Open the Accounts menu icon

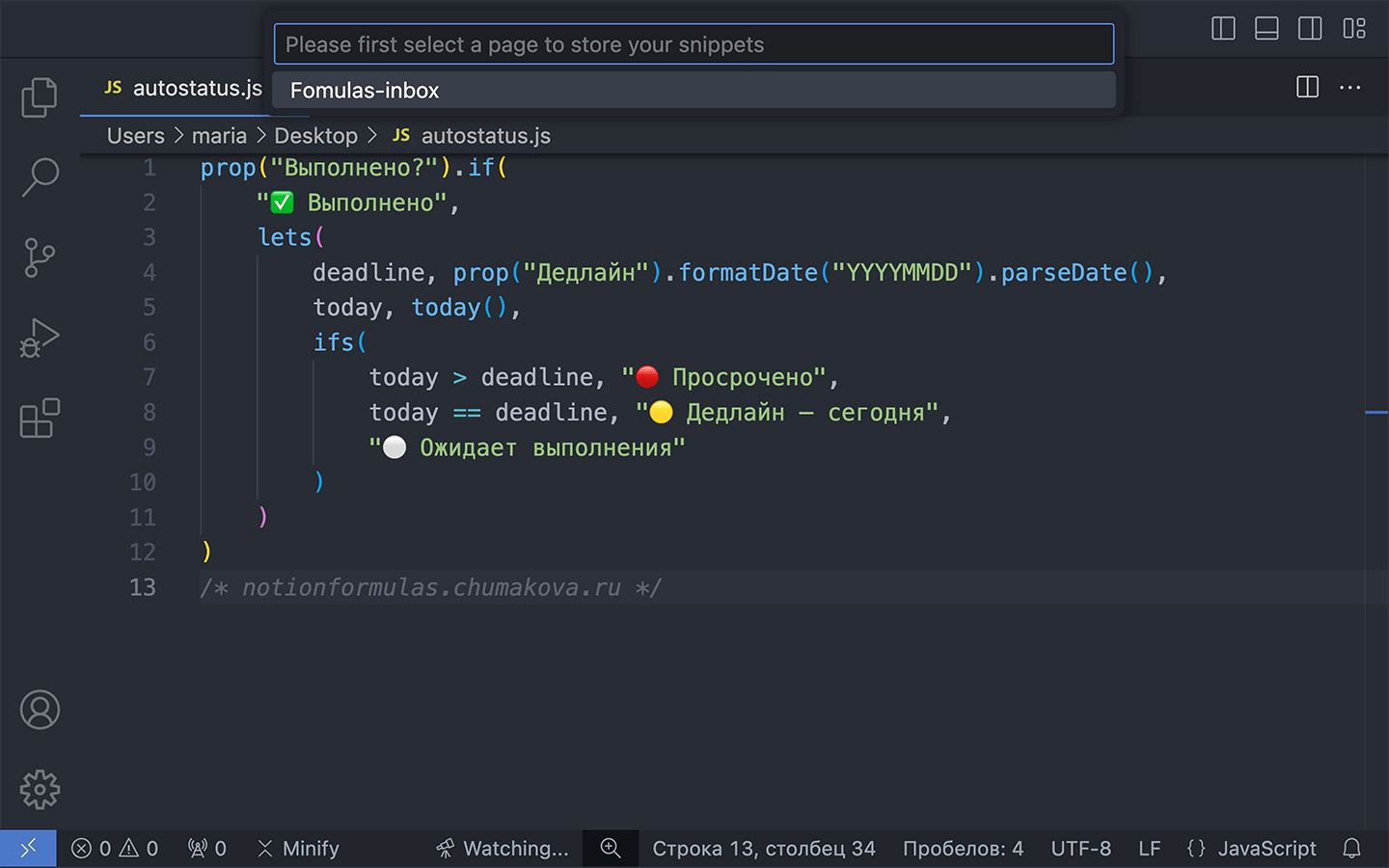coord(40,710)
